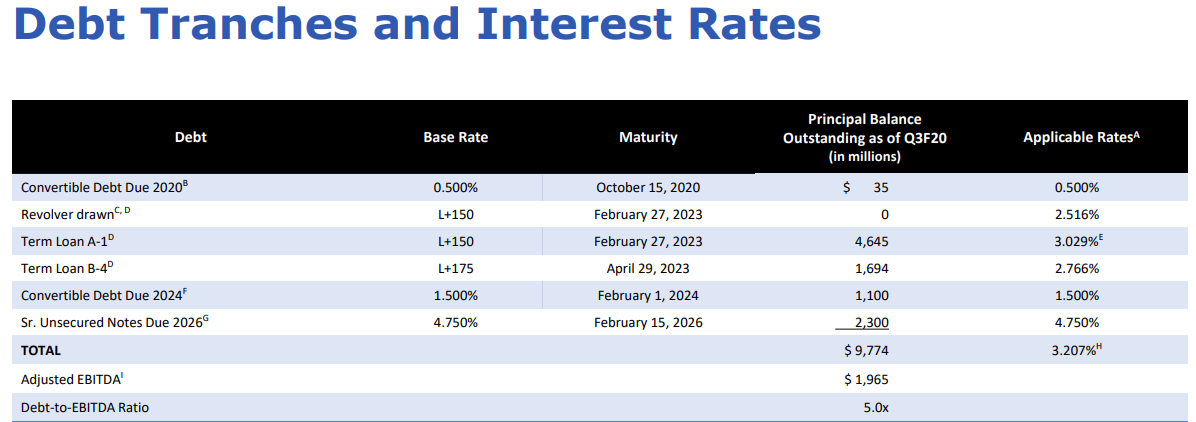The height and width of the screenshot is (422, 1196).
Task: Click the Convertible Debt Due 2020 row label
Action: pos(104,187)
